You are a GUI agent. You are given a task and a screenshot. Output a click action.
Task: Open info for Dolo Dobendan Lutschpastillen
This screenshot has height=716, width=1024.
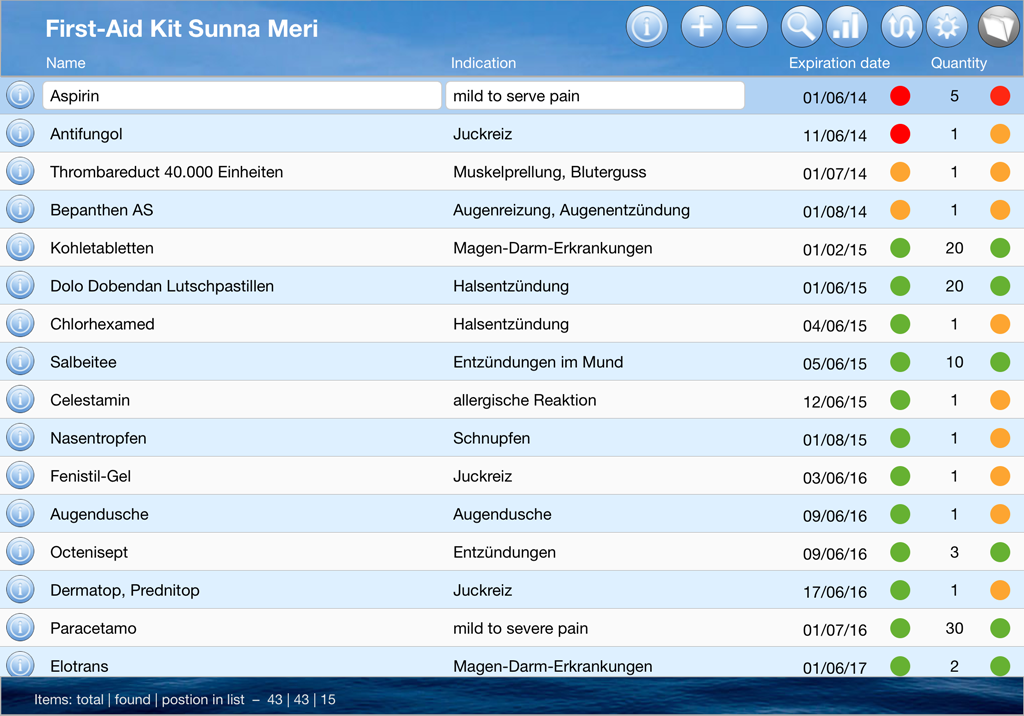pyautogui.click(x=20, y=285)
